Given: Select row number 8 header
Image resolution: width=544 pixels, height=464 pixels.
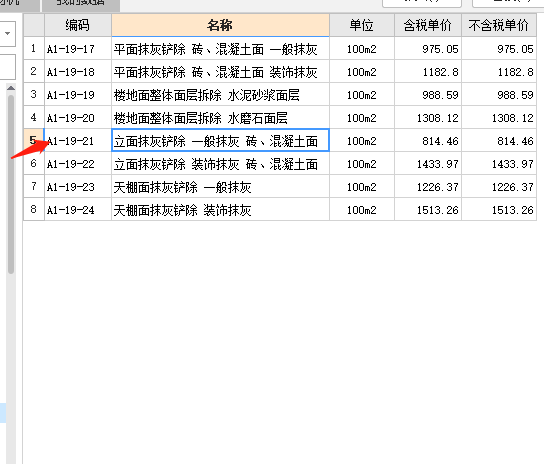Looking at the screenshot, I should [x=34, y=209].
